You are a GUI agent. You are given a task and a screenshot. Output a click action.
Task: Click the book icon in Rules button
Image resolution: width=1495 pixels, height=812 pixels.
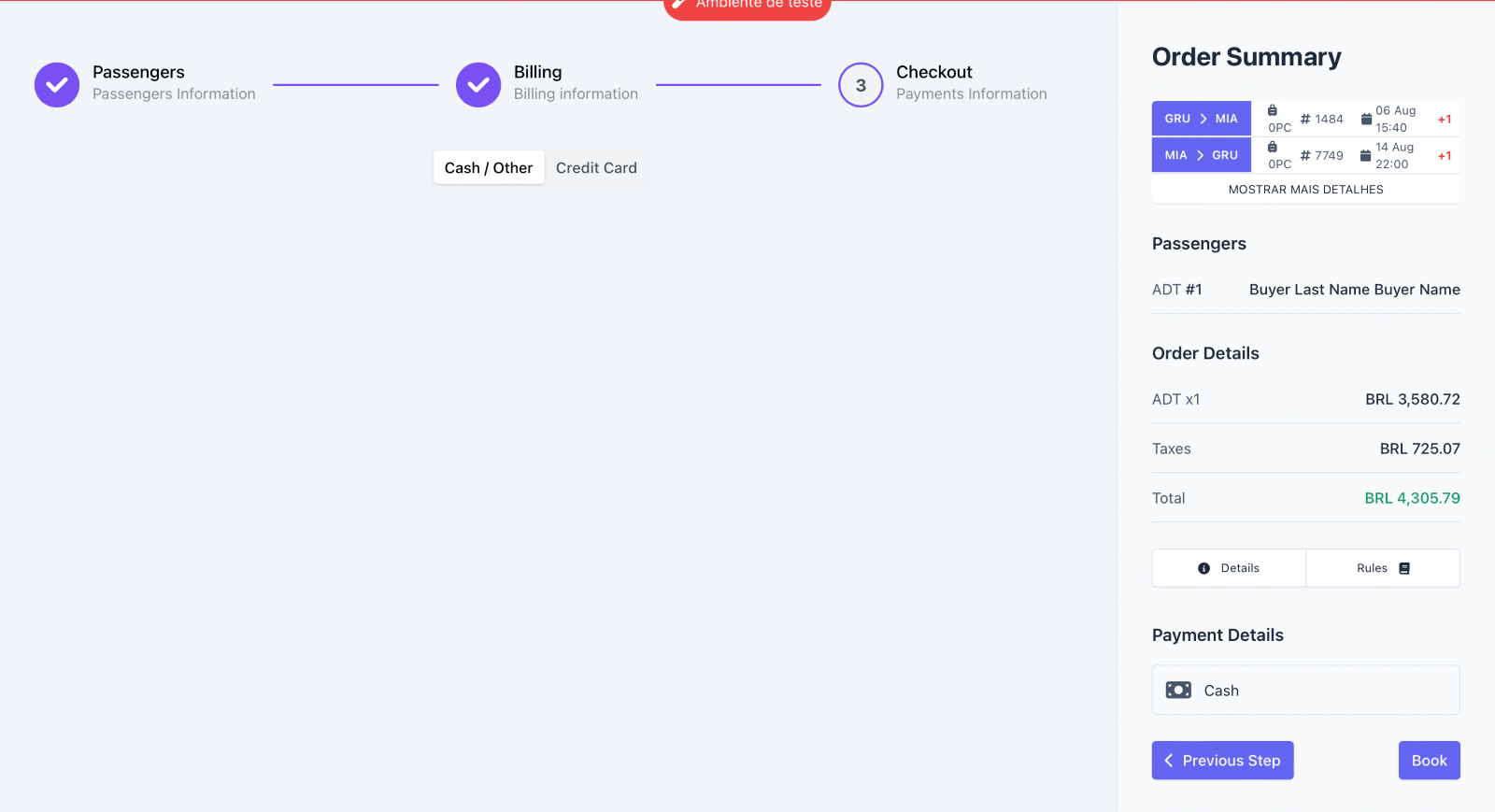1404,568
